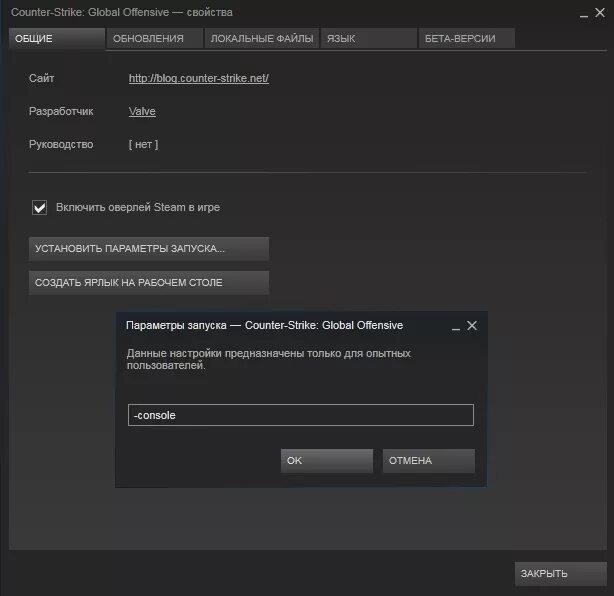Viewport: 614px width, 596px height.
Task: Close the properties window with X
Action: click(x=600, y=13)
